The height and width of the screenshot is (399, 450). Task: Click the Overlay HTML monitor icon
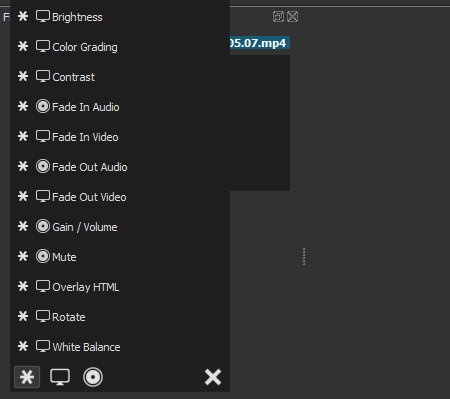tap(43, 286)
